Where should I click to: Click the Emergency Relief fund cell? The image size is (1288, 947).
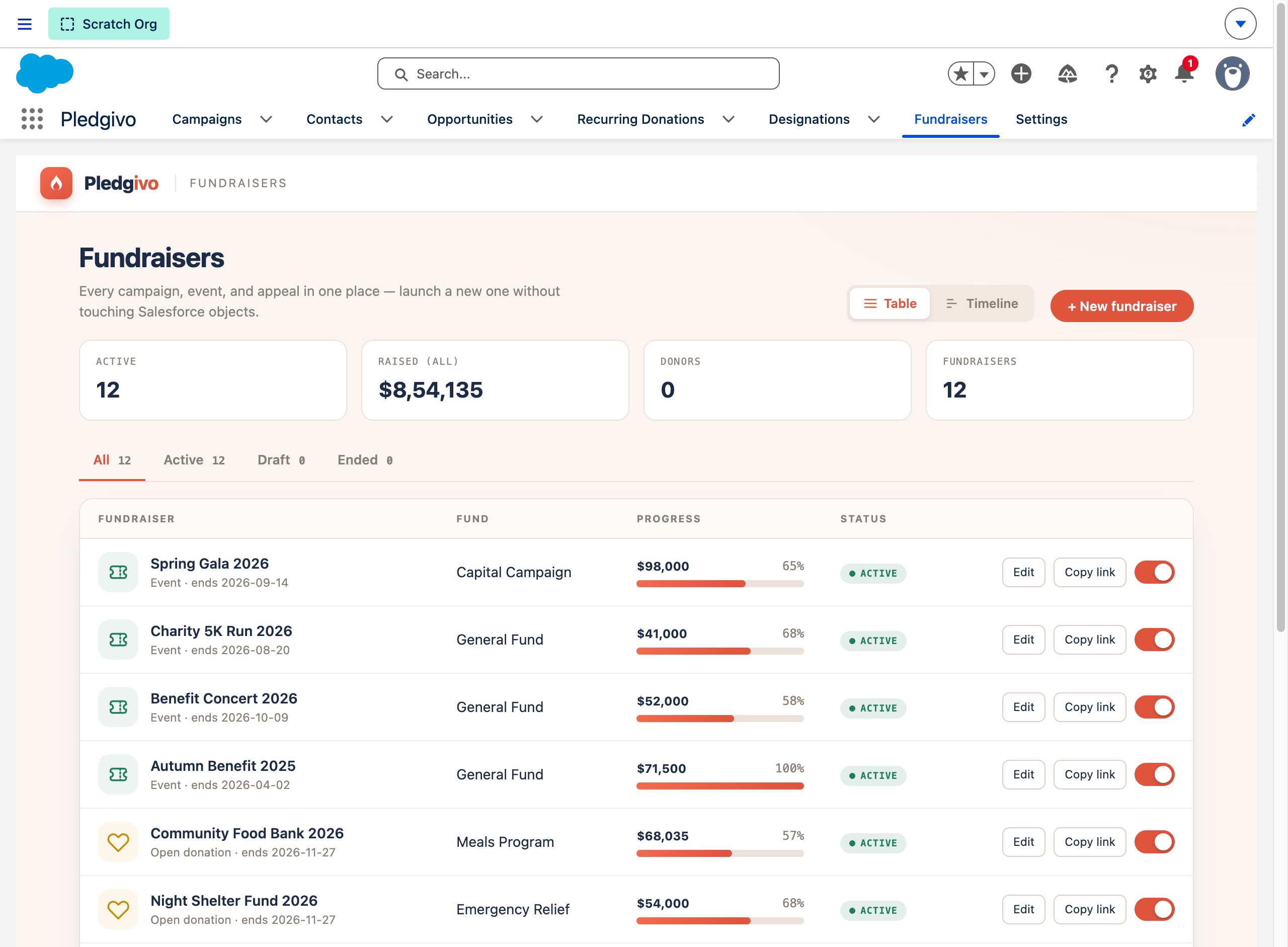513,909
